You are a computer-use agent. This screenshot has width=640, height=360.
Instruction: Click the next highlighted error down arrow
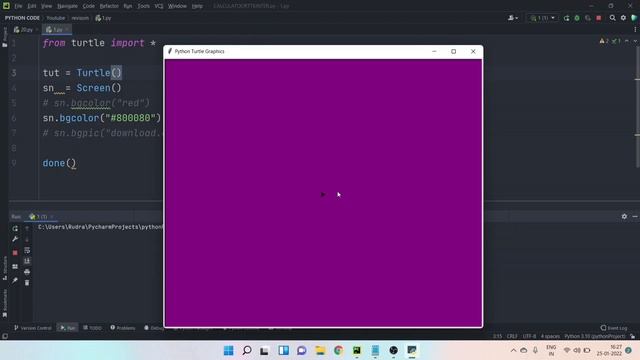635,41
